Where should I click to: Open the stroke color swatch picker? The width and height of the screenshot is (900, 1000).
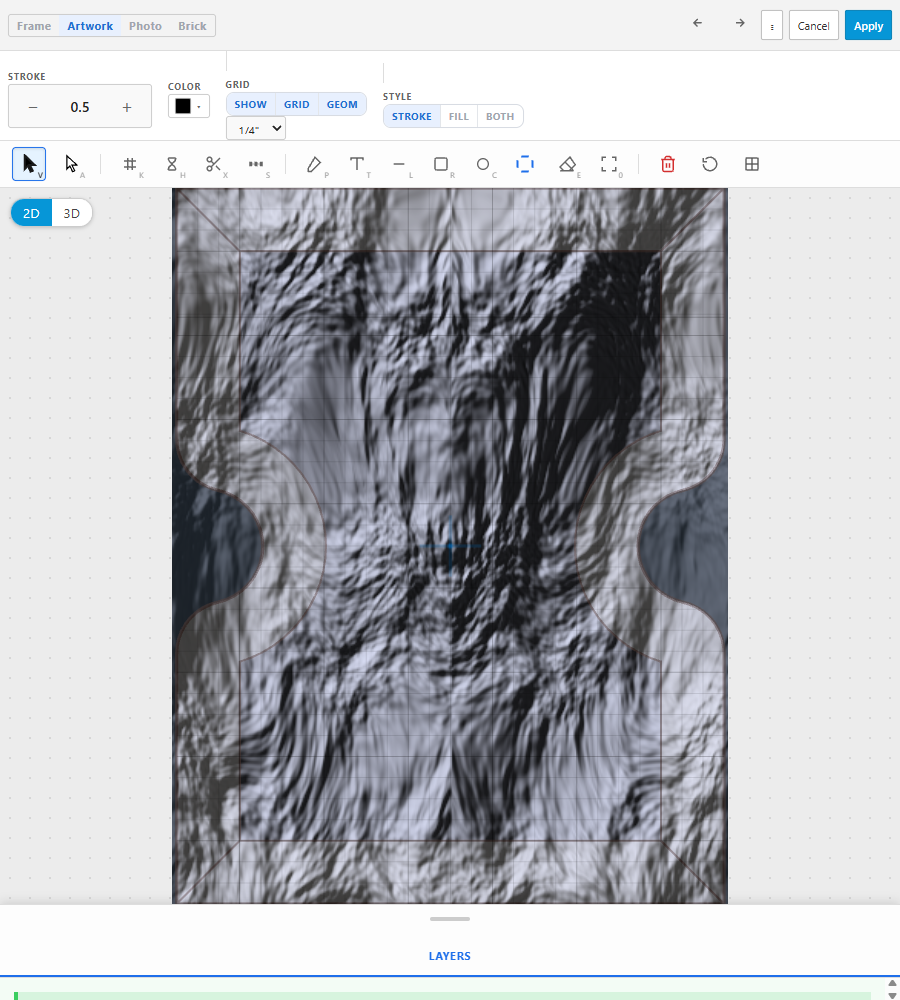tap(189, 106)
